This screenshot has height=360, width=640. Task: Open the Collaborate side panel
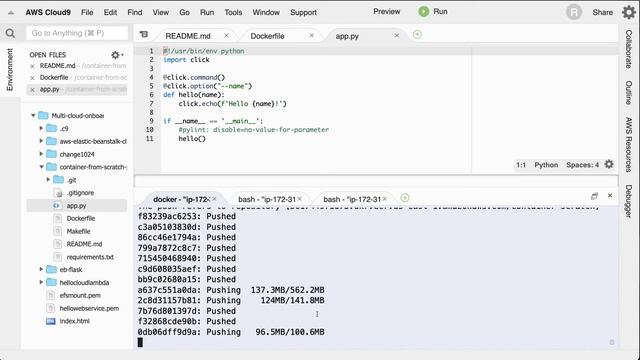click(x=629, y=49)
